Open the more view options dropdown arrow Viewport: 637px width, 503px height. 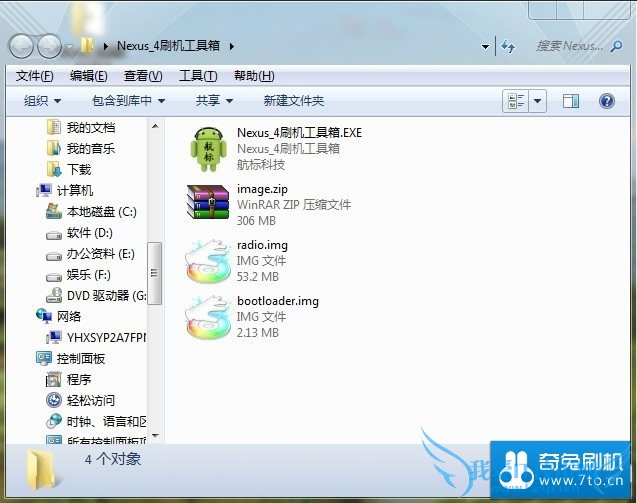(537, 101)
